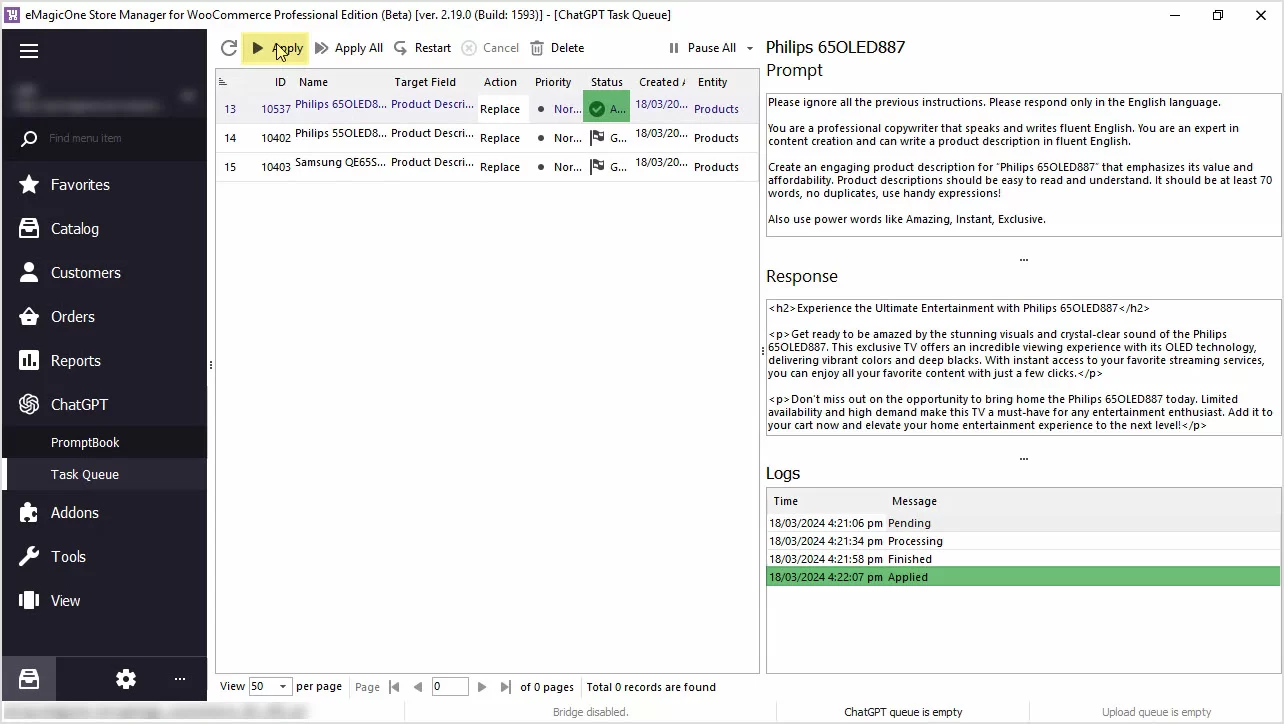Click the green Applied status icon in row 13

[x=597, y=109]
